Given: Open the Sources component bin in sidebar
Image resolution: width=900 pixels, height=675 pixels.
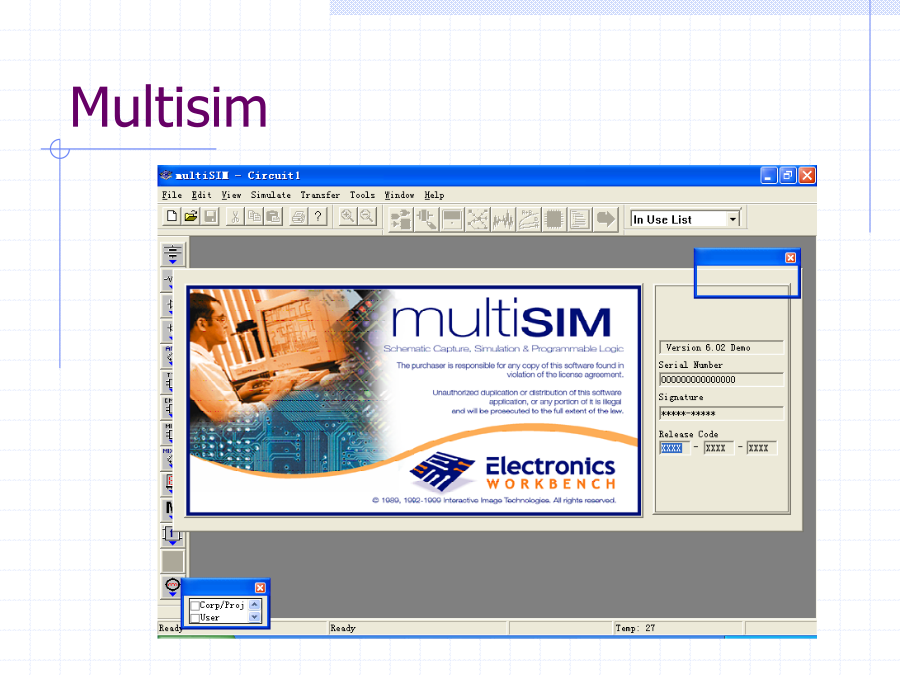Looking at the screenshot, I should click(x=172, y=254).
